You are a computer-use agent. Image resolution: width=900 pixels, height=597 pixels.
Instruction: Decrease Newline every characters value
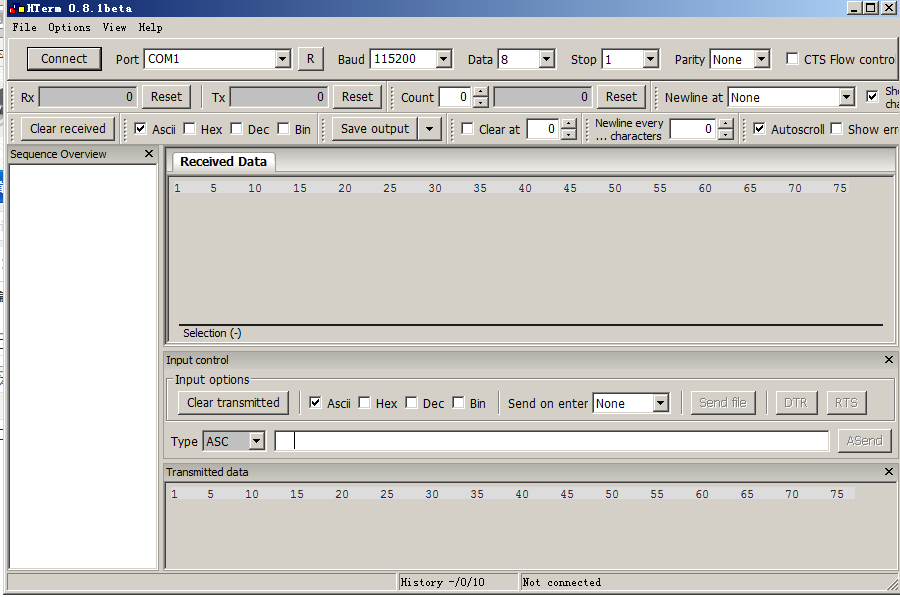coord(726,134)
